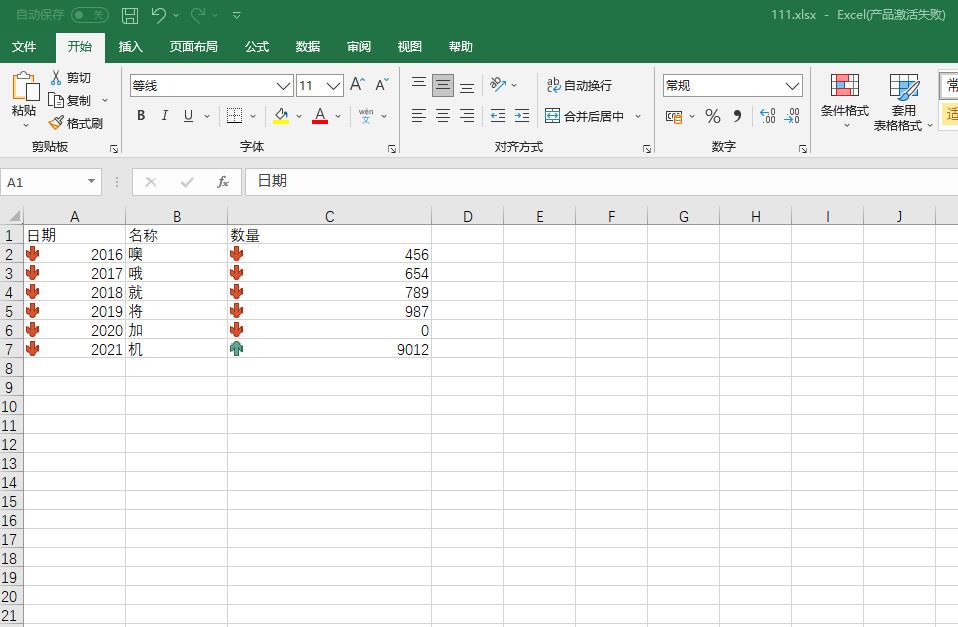Open Conditional Formatting (条件格式)
Image resolution: width=958 pixels, height=627 pixels.
[x=844, y=100]
